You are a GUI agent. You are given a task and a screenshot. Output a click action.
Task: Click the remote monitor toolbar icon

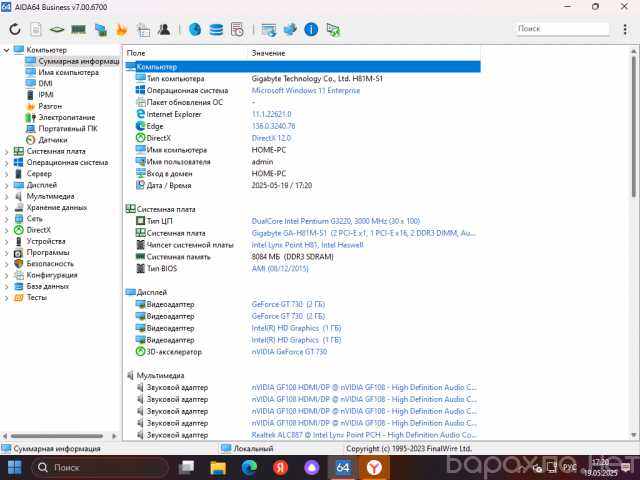click(269, 30)
